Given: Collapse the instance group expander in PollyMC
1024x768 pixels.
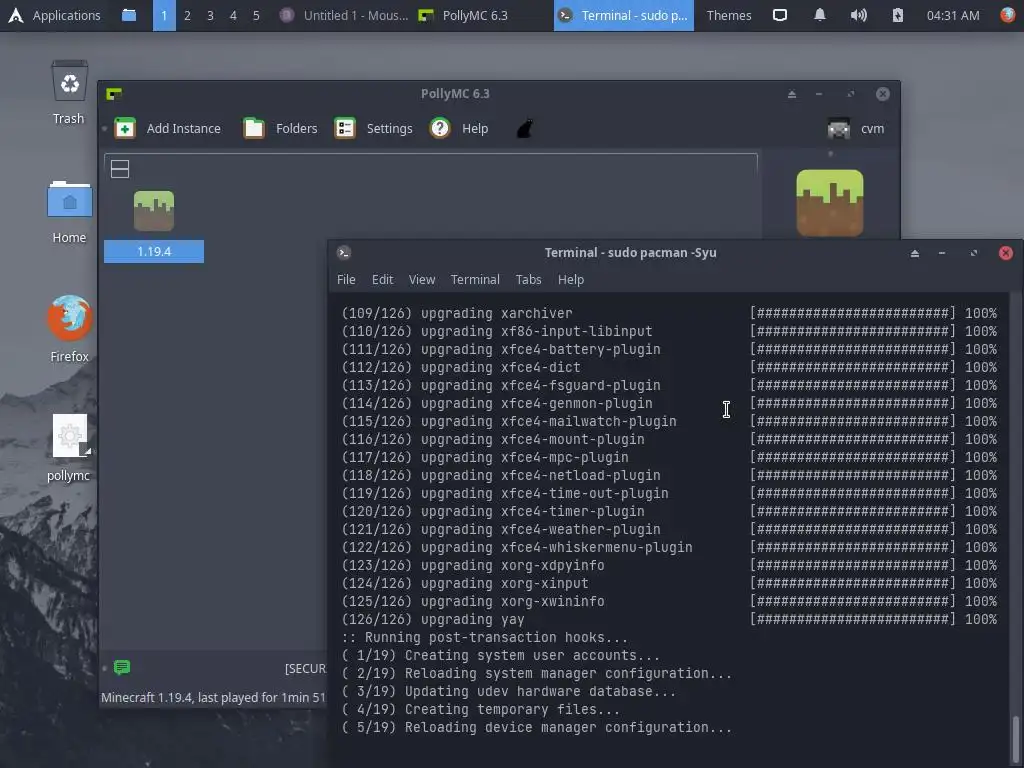Looking at the screenshot, I should (120, 169).
